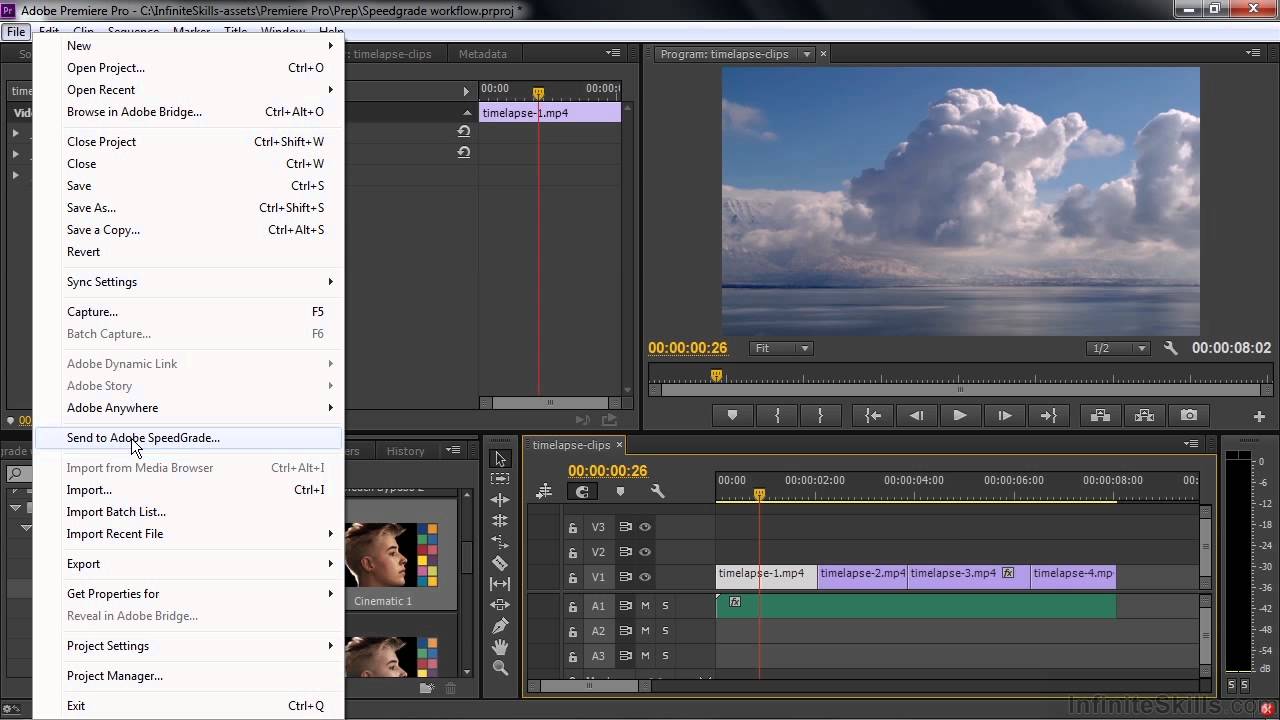
Task: Choose Close Project menu item
Action: point(189,141)
